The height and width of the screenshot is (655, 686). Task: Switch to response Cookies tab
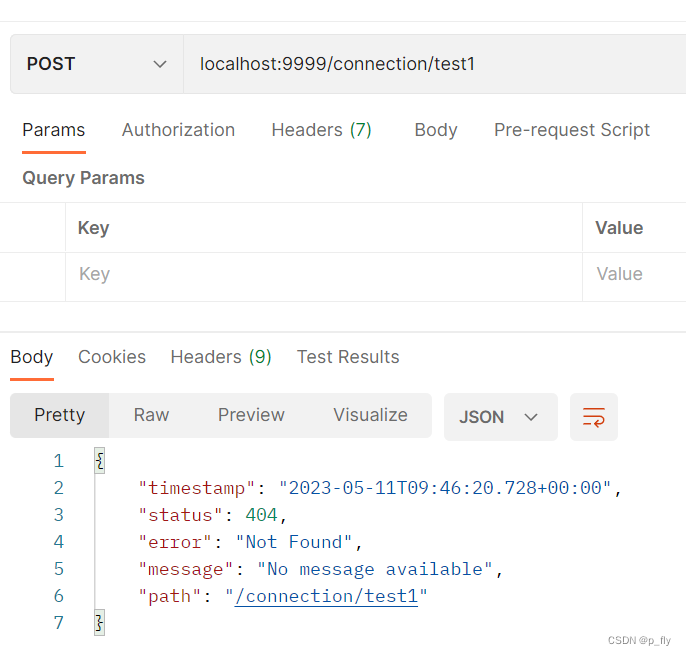(112, 357)
